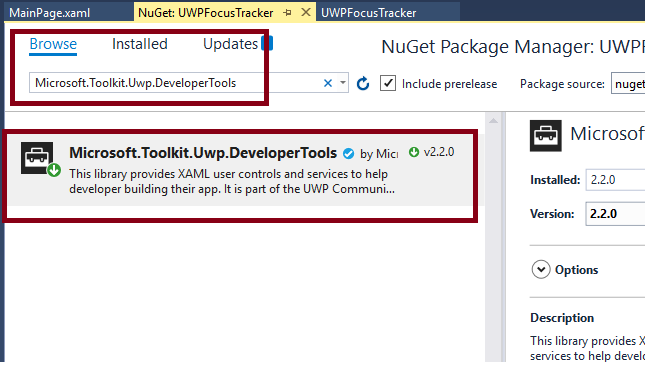Click the toolbox package icon in results list
Screen dimensions: 645x365
coord(37,158)
